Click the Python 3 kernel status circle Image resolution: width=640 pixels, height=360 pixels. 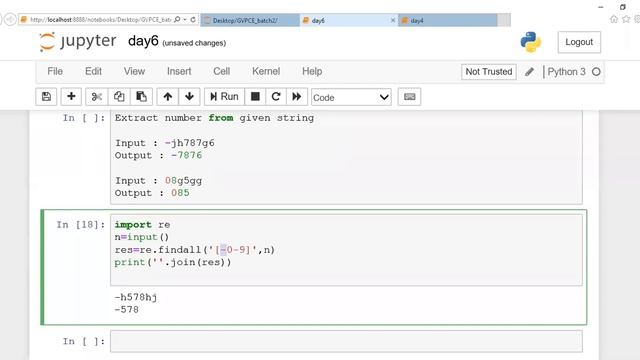tap(596, 72)
